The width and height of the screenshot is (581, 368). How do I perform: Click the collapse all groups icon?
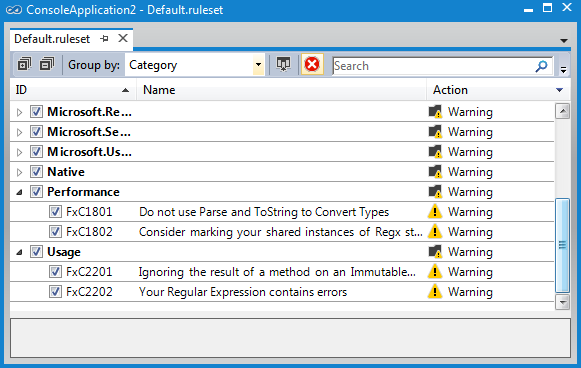coord(47,64)
